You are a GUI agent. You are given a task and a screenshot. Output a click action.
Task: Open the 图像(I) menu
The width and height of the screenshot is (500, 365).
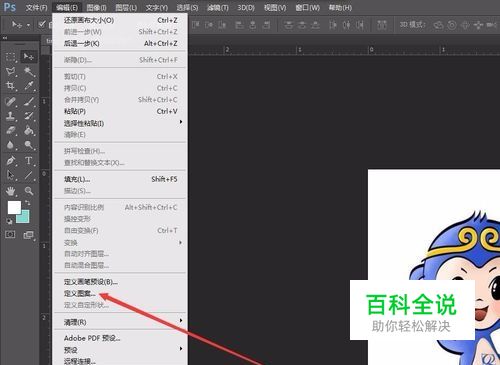pyautogui.click(x=96, y=7)
